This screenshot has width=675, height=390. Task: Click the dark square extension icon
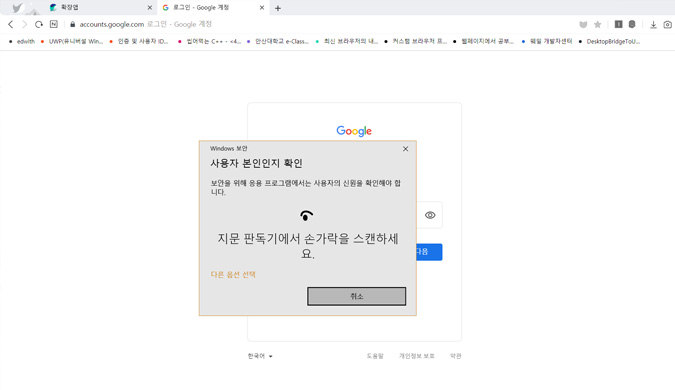point(619,24)
